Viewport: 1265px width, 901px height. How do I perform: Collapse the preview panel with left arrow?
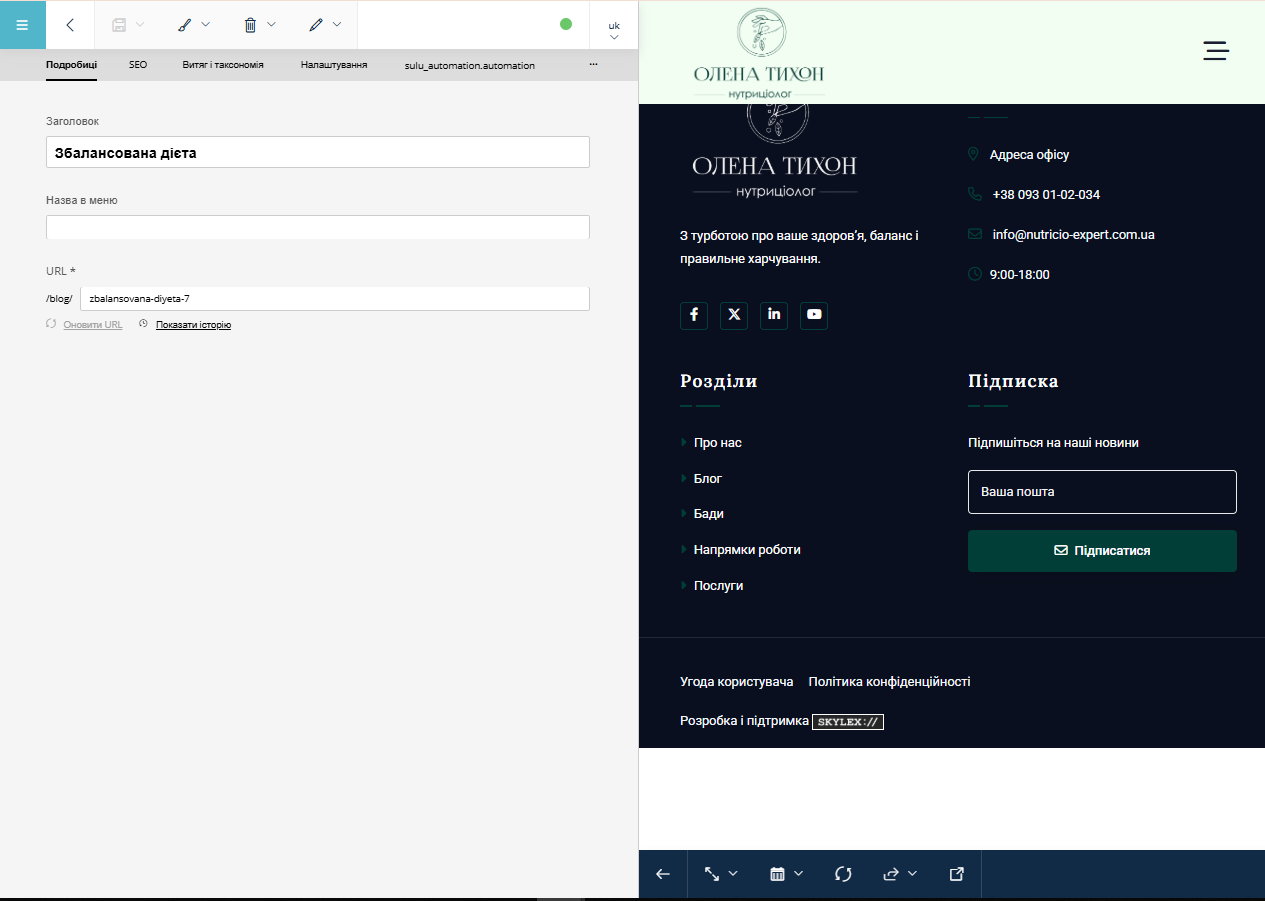tap(663, 874)
